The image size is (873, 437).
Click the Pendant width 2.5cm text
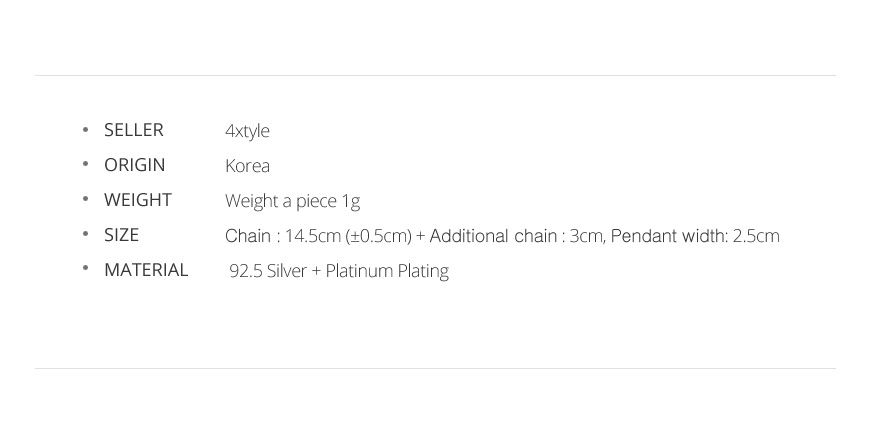[x=695, y=236]
